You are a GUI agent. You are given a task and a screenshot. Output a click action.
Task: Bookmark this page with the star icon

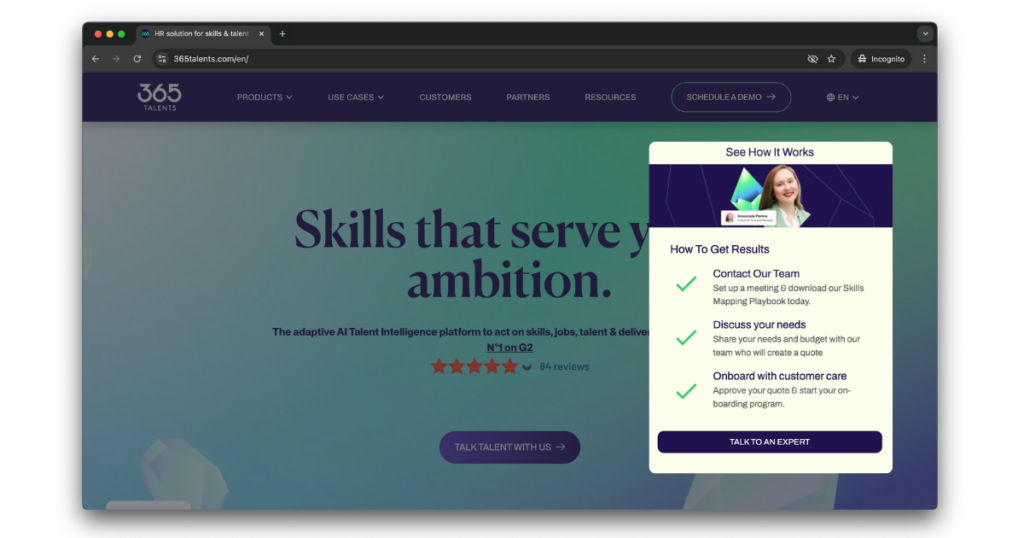tap(831, 59)
